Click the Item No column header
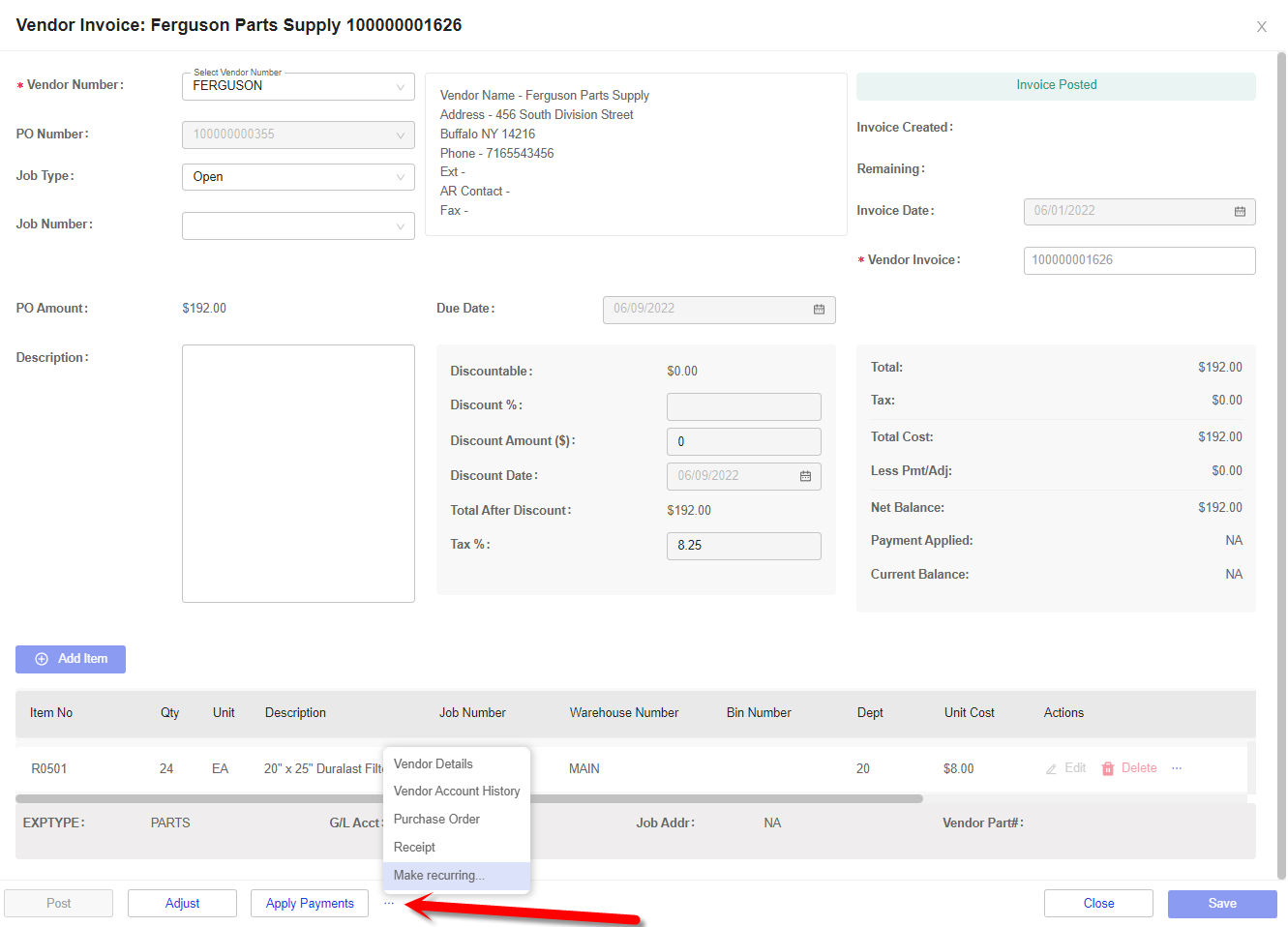The height and width of the screenshot is (927, 1288). [x=51, y=713]
